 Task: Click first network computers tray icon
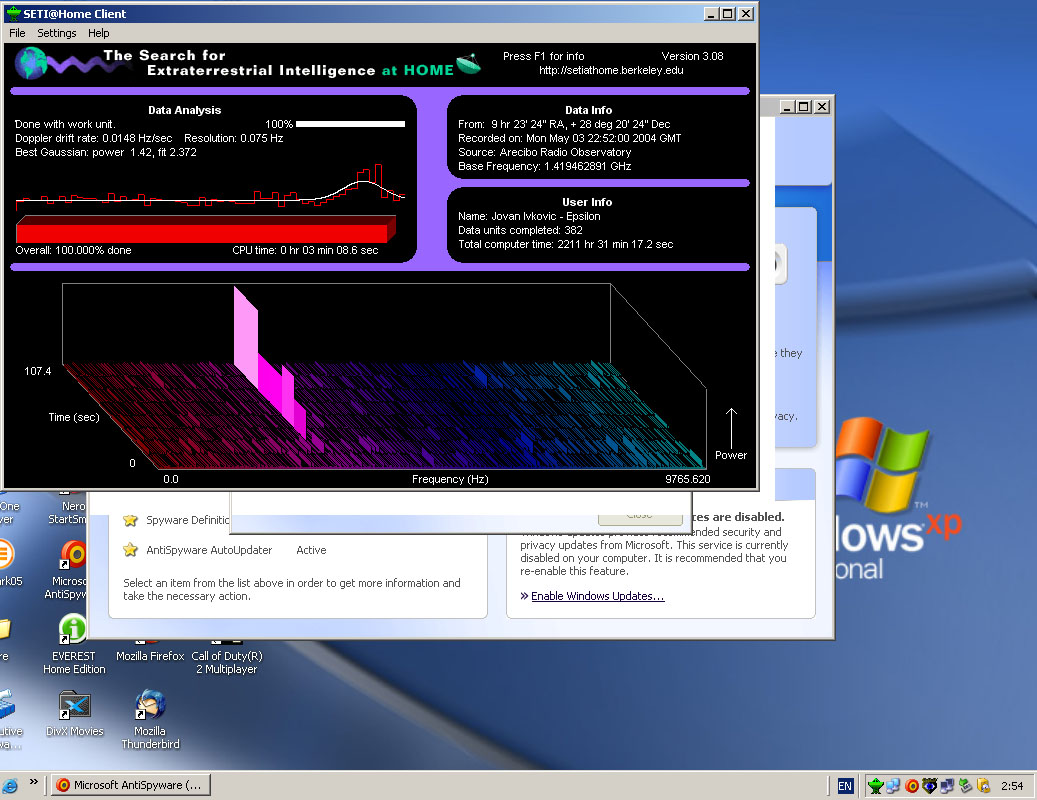click(893, 785)
